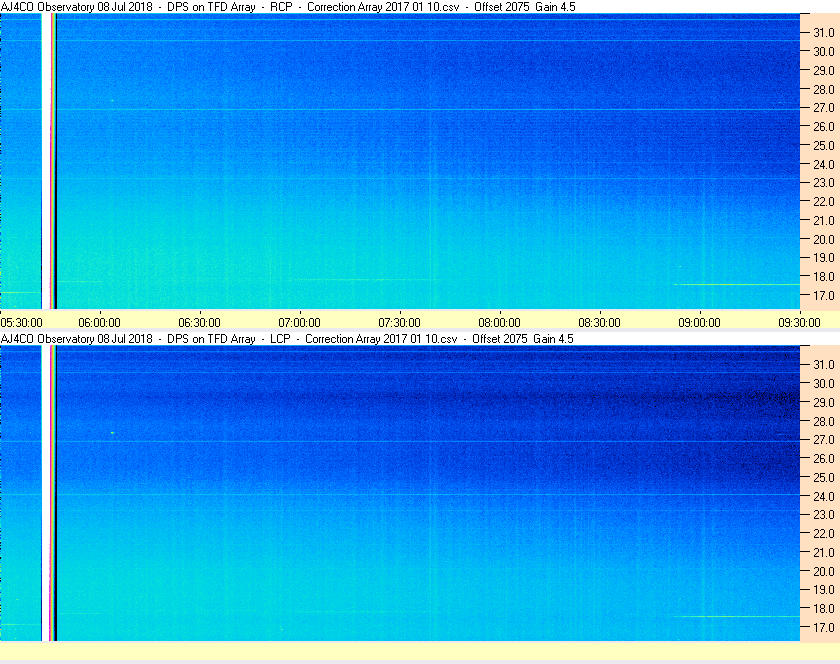Click the LCP spectrogram title text
Viewport: 840px width, 664px height.
pos(287,339)
